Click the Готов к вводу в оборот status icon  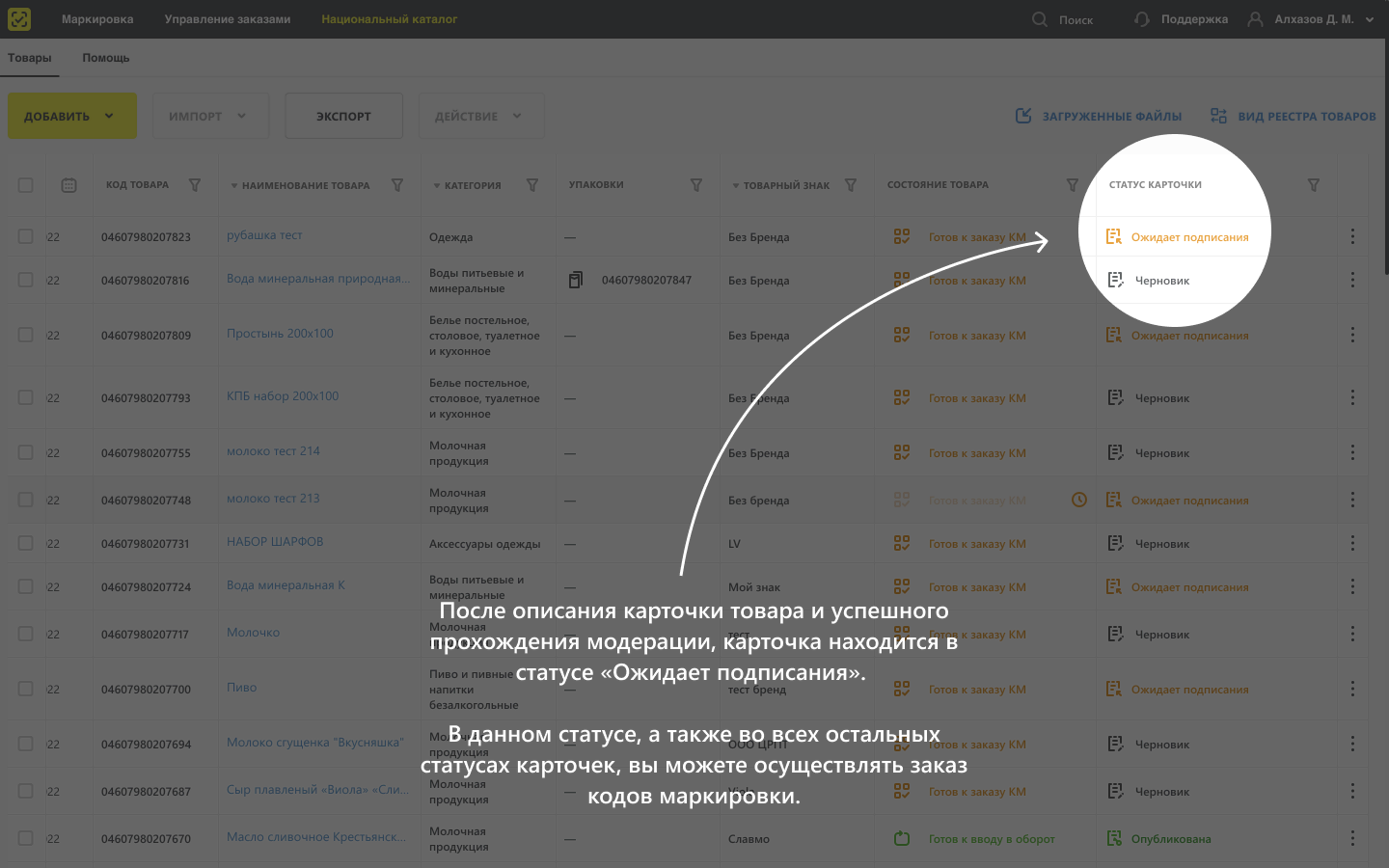(x=902, y=838)
